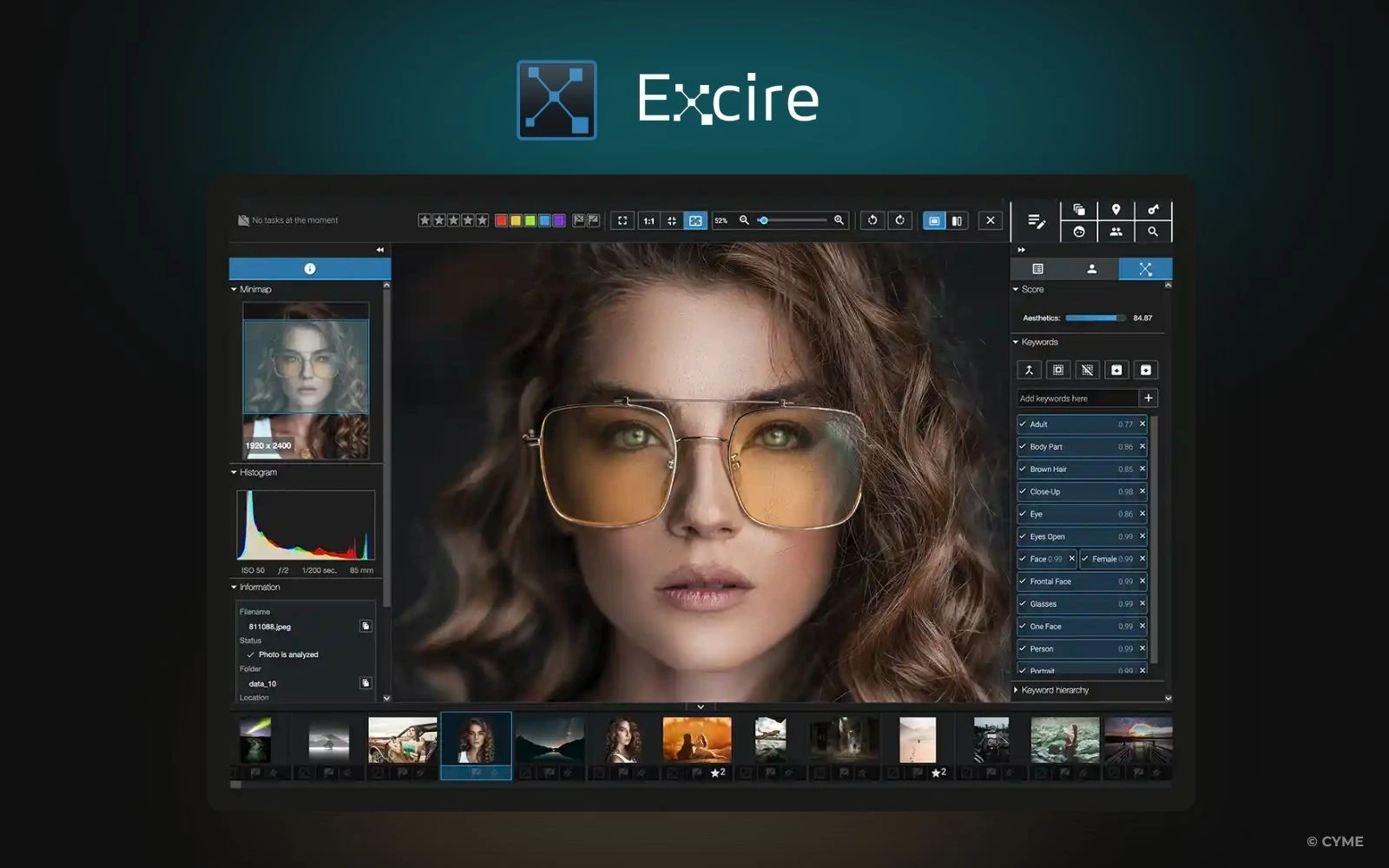1389x868 pixels.
Task: Apply the red color label to the photo
Action: tap(501, 220)
